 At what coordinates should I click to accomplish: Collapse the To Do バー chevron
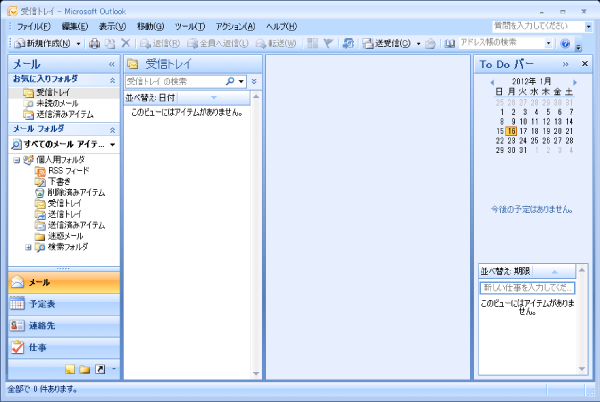[566, 64]
